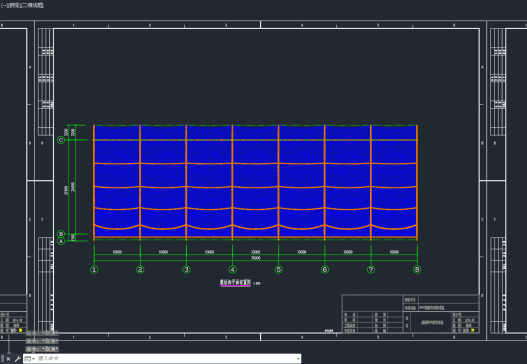Select grid axis bubble C
Screen dimensions: 527x364
pos(61,140)
